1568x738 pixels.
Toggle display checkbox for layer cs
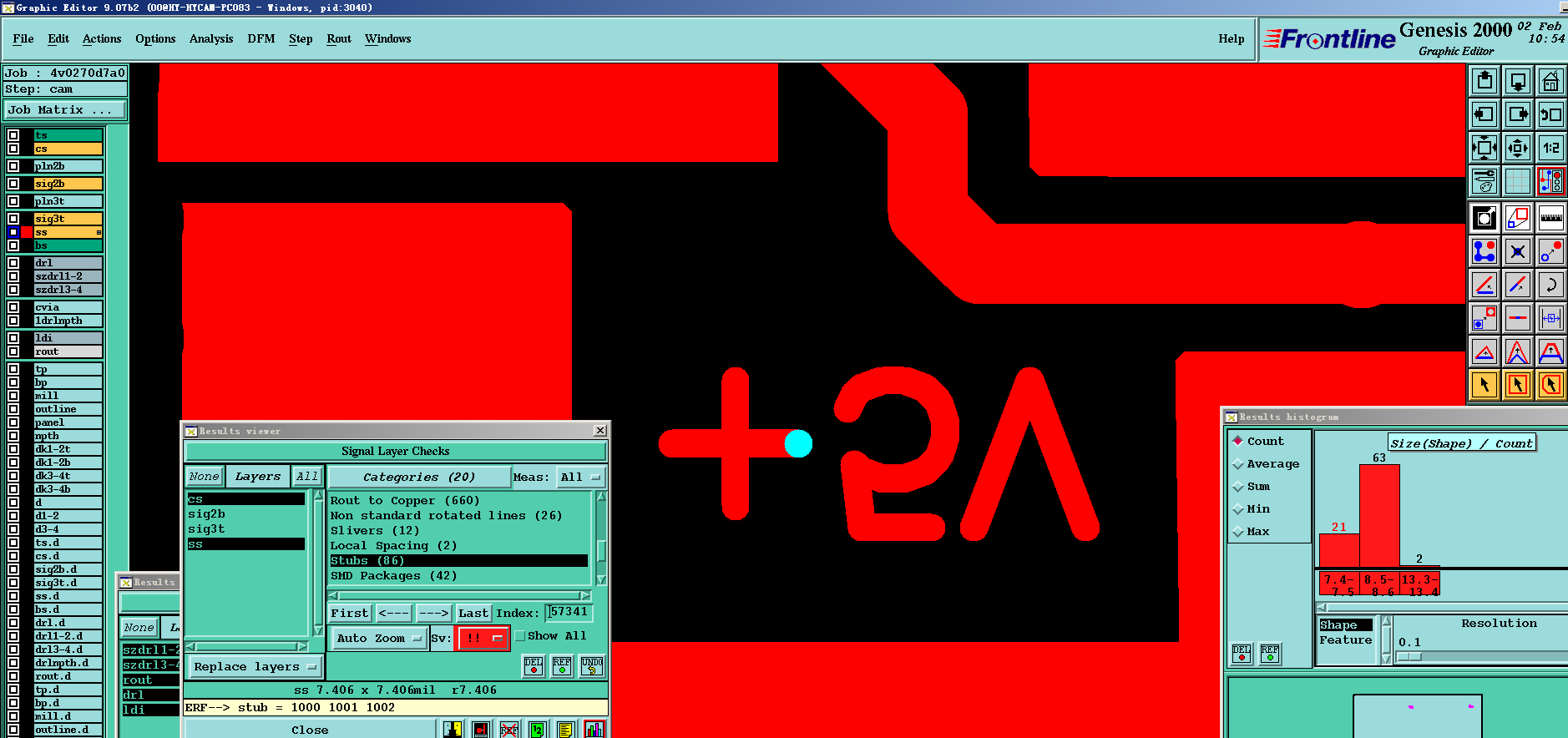pos(13,149)
